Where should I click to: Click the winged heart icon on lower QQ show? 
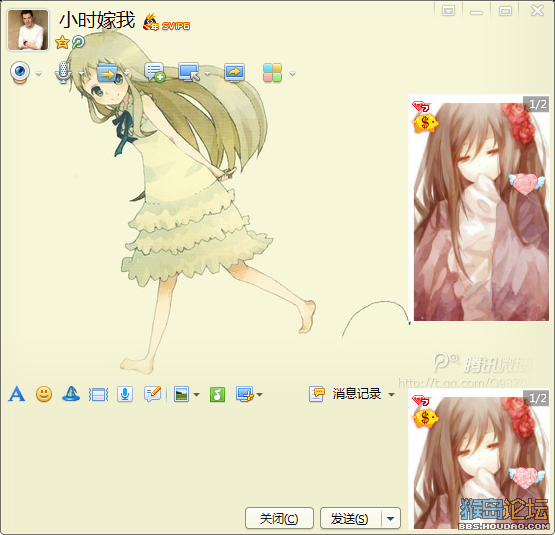click(526, 477)
